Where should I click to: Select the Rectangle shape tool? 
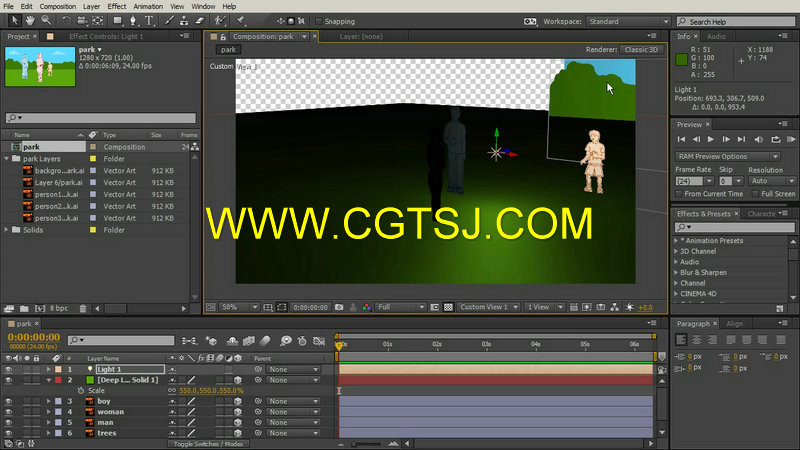(x=117, y=20)
